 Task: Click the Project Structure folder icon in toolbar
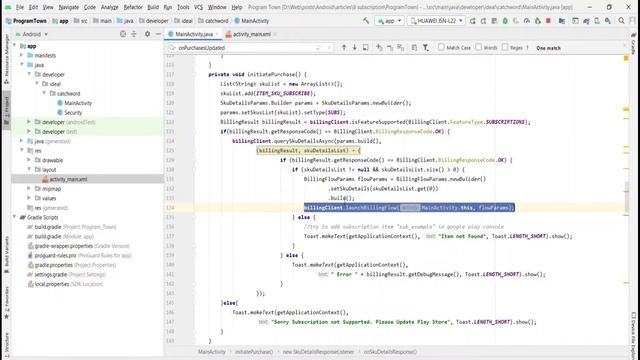[x=562, y=21]
